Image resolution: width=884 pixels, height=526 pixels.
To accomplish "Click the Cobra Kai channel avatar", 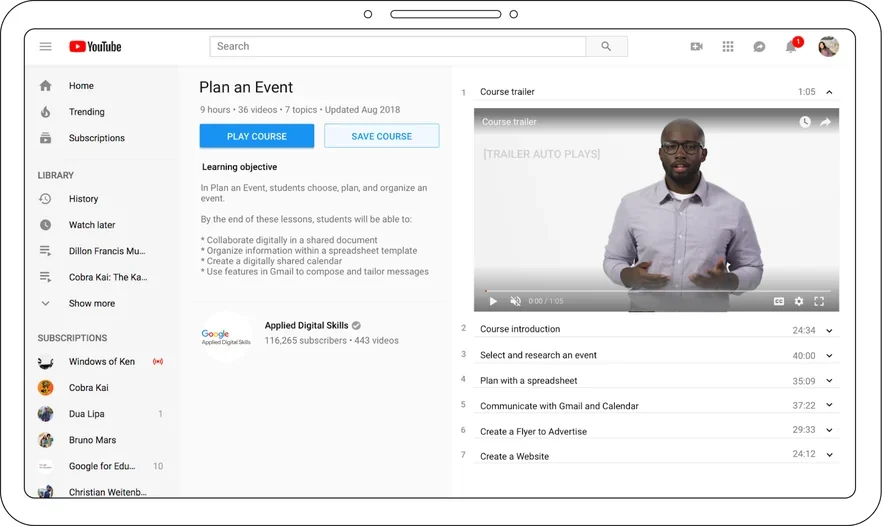I will (46, 387).
